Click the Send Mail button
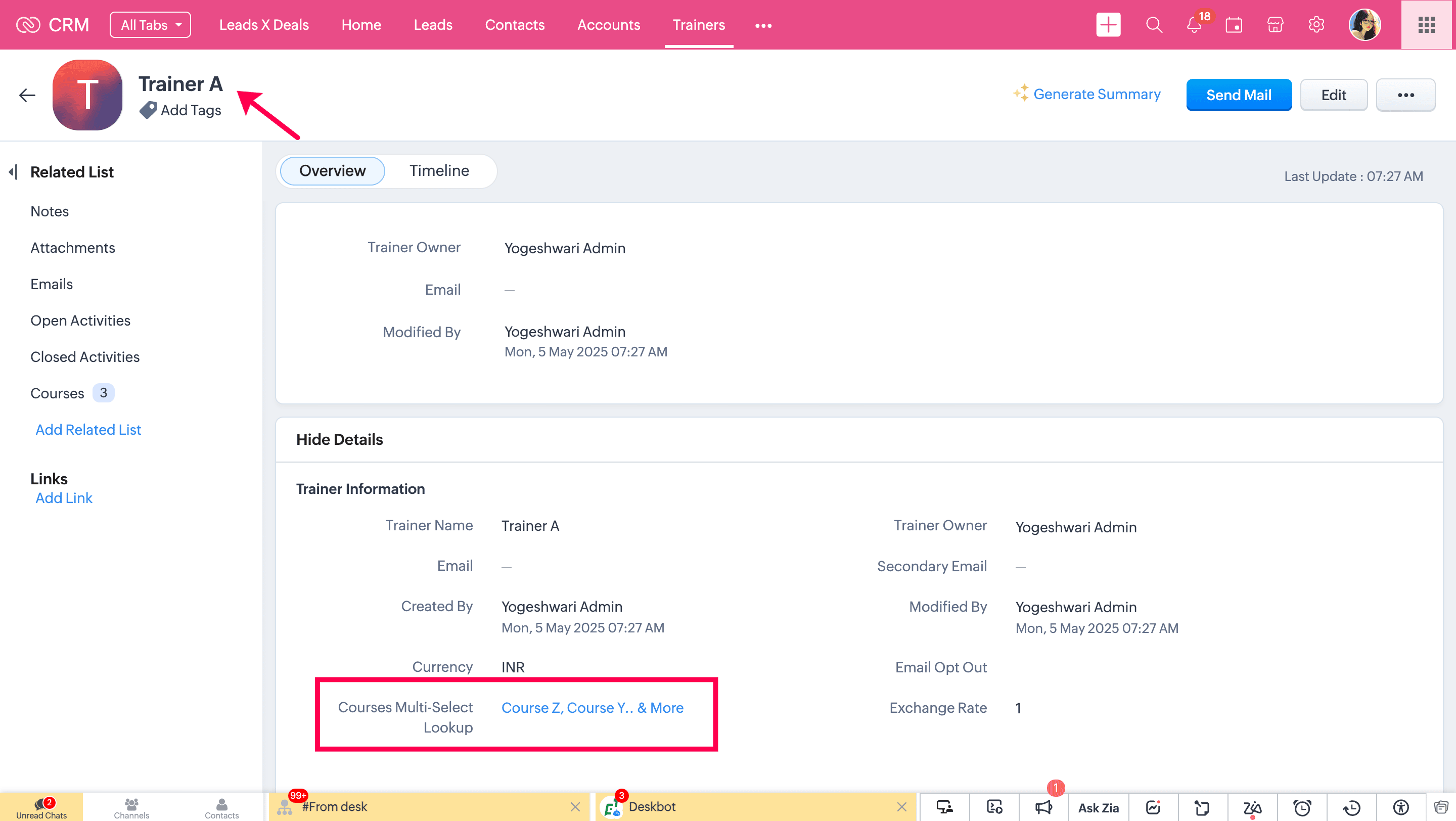The width and height of the screenshot is (1456, 821). point(1239,95)
